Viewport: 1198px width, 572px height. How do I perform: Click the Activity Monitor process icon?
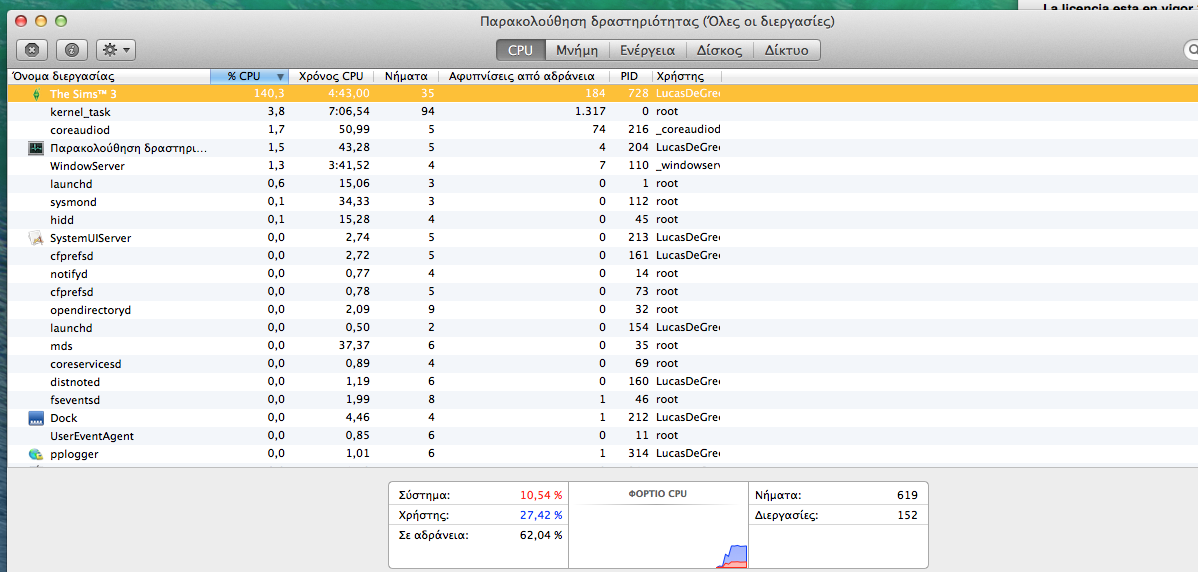point(36,148)
